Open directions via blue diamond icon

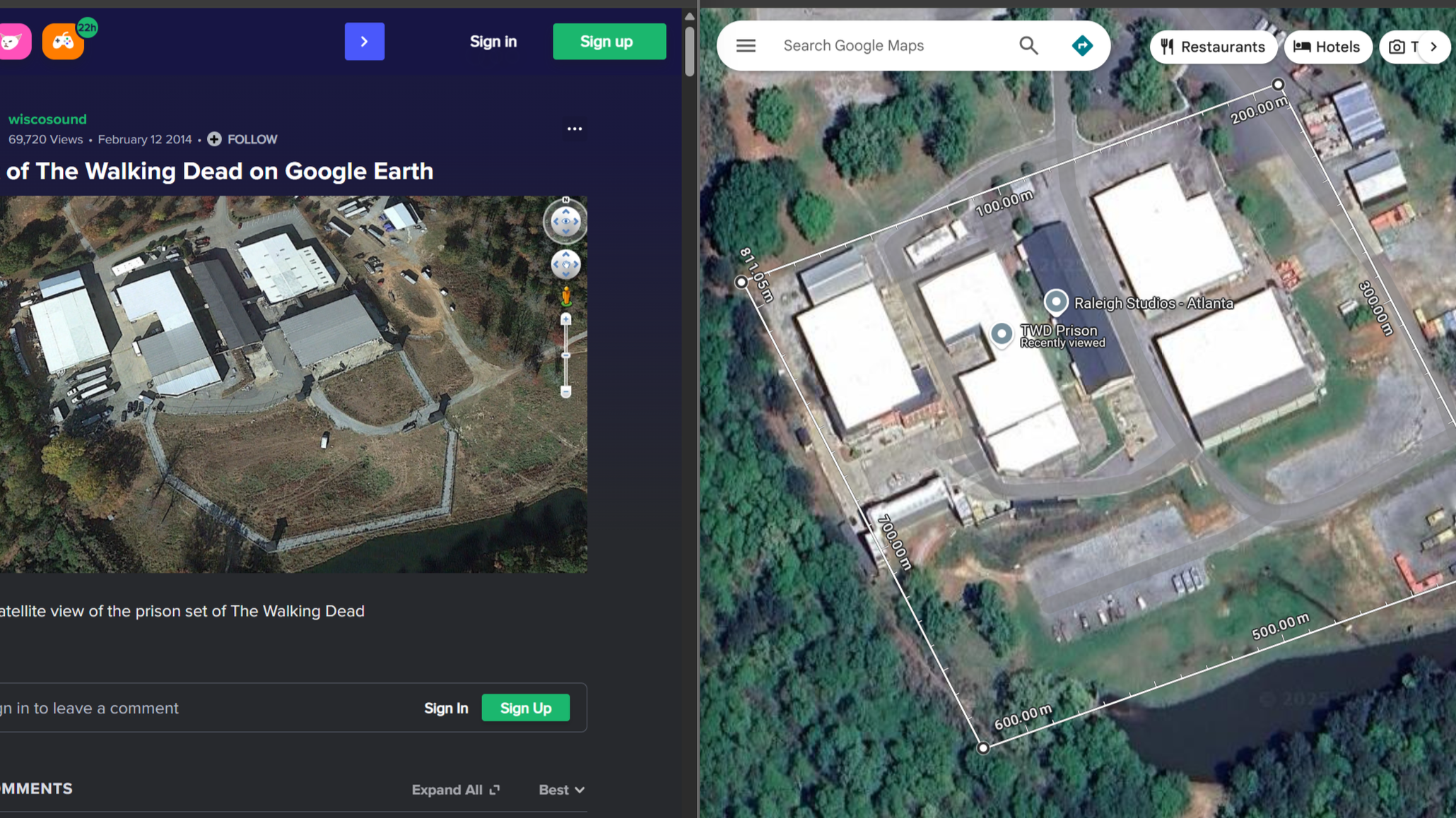click(1082, 46)
